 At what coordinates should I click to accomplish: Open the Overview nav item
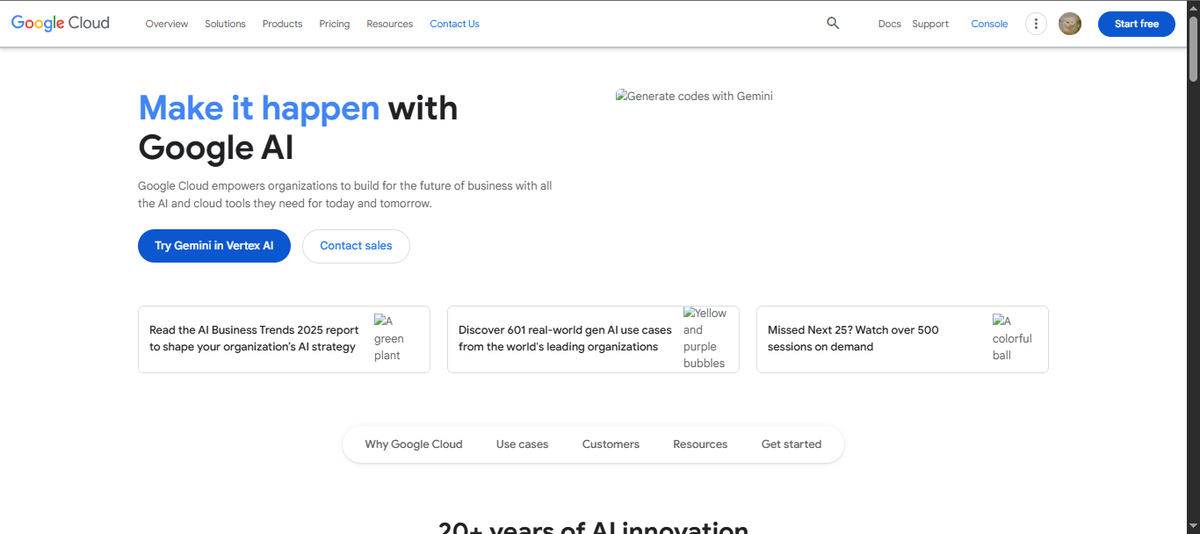point(166,24)
